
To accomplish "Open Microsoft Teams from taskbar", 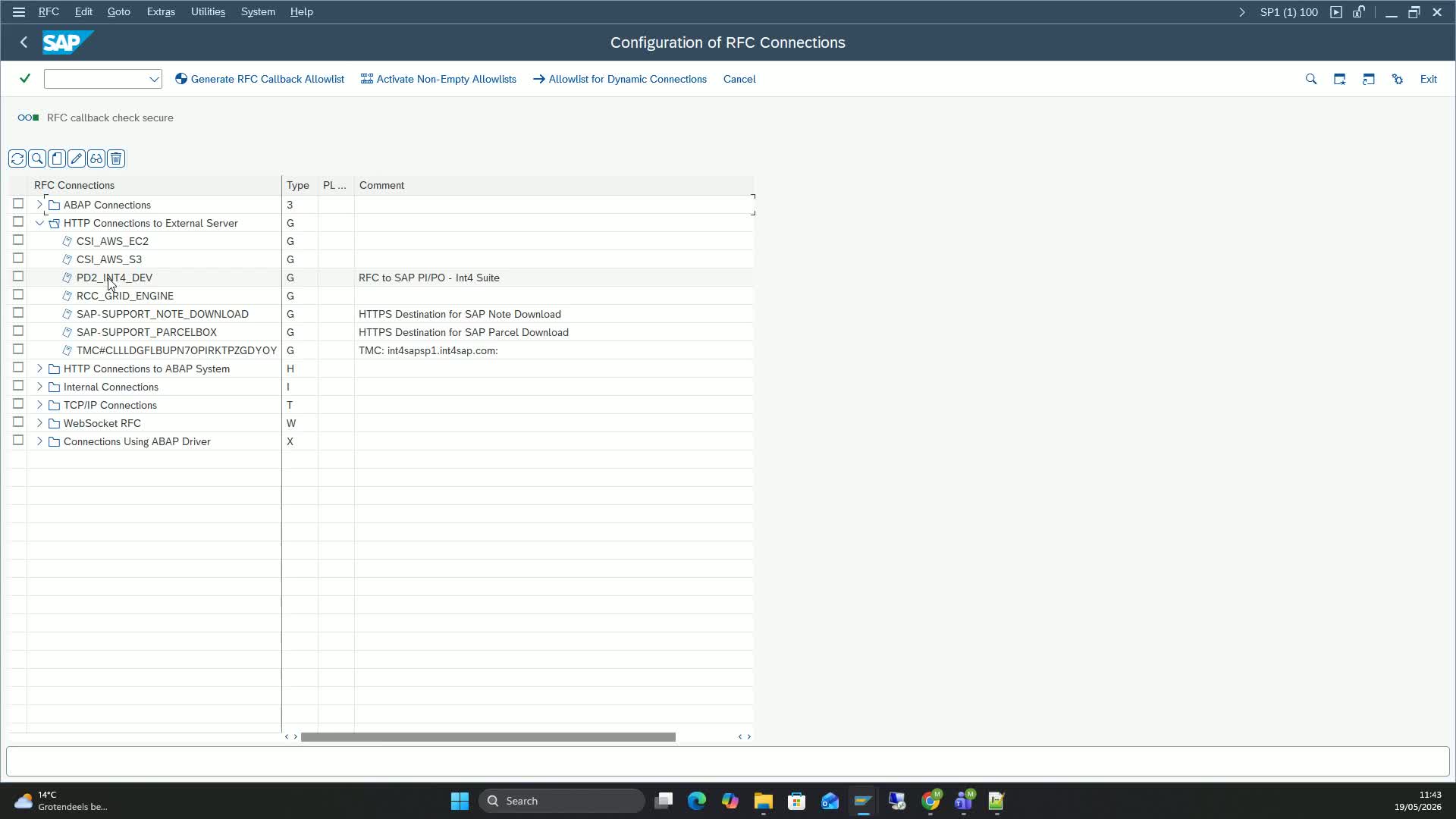I will (x=964, y=801).
